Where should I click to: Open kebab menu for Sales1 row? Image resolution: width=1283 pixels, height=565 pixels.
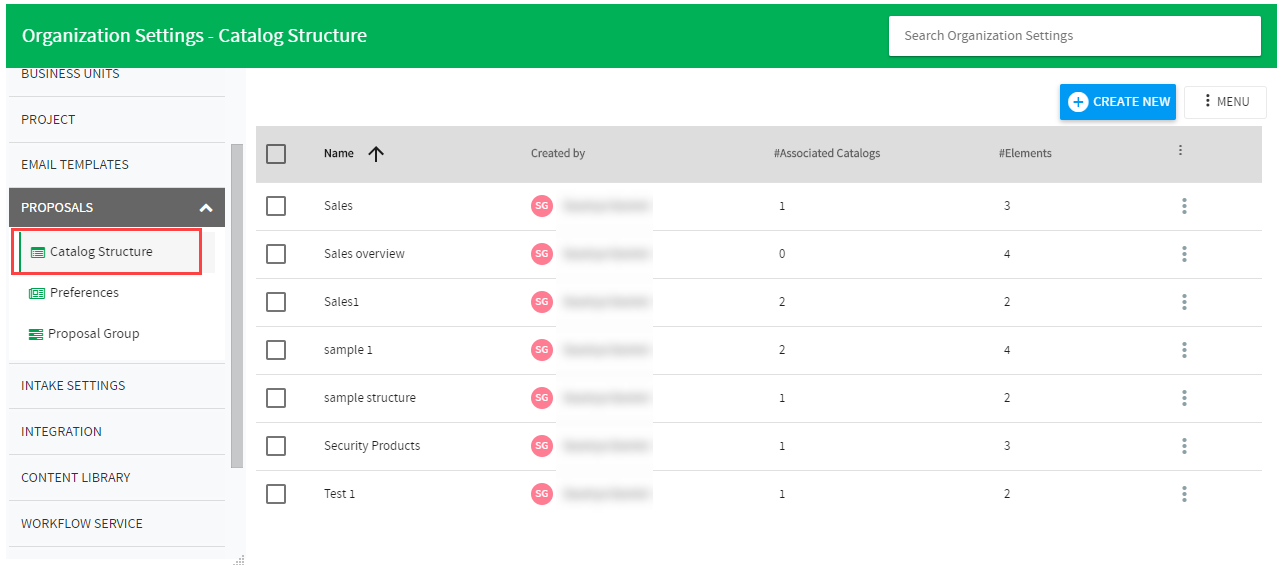1184,302
